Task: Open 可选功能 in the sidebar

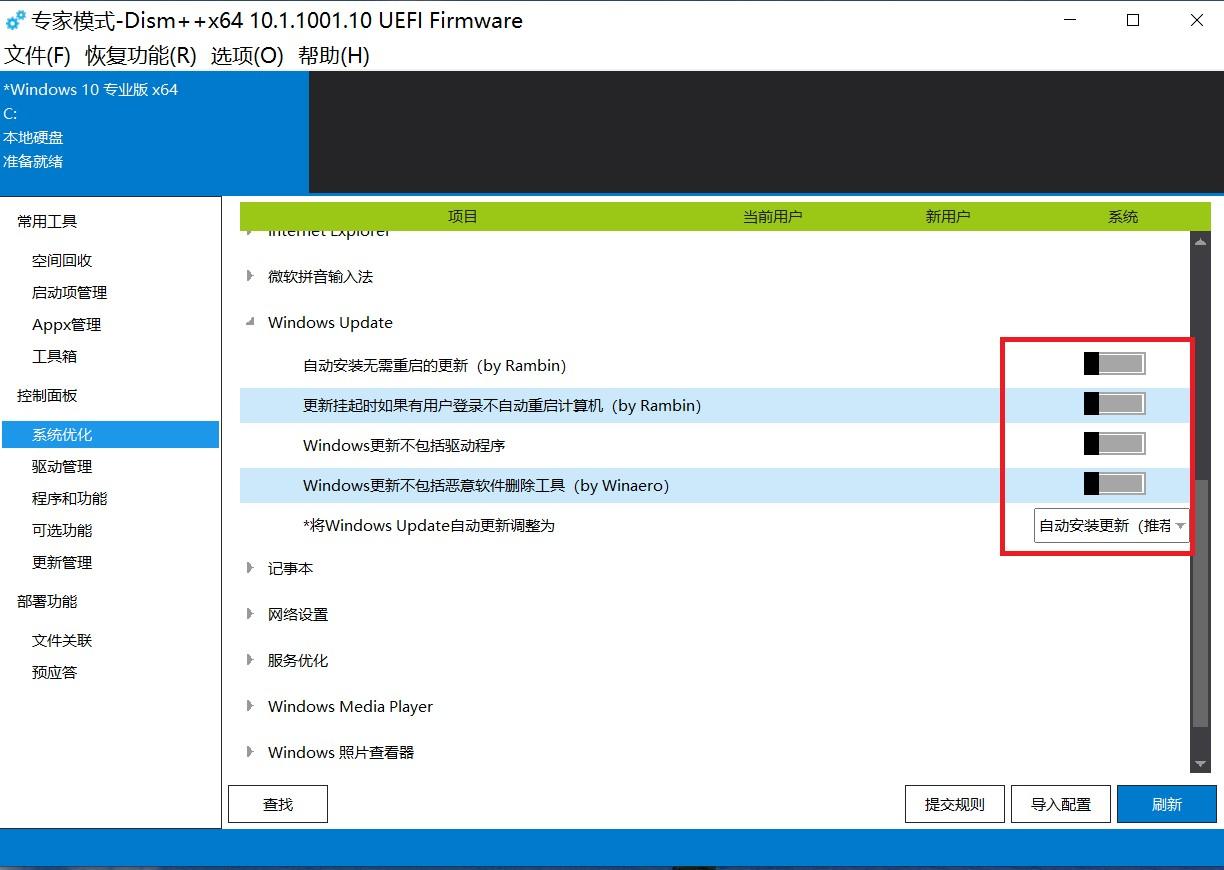Action: [x=62, y=530]
